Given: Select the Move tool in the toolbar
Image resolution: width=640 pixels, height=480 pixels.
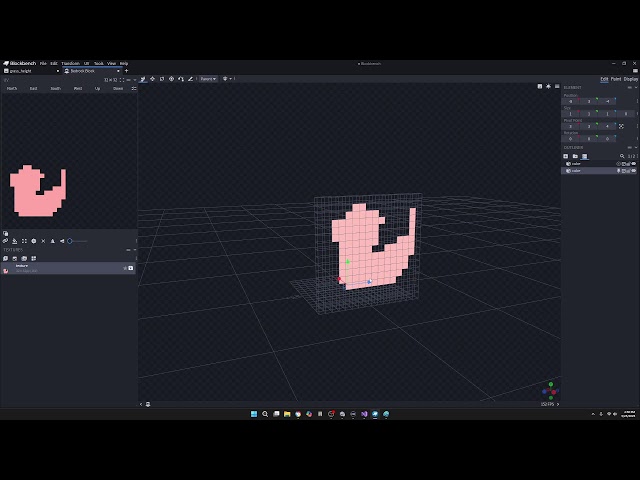Looking at the screenshot, I should coord(143,79).
